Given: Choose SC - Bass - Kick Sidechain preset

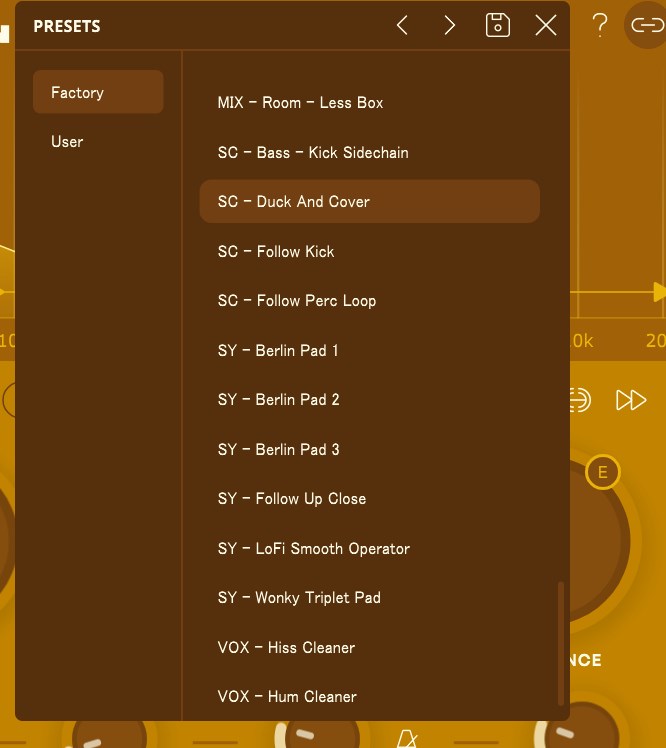Looking at the screenshot, I should 313,153.
